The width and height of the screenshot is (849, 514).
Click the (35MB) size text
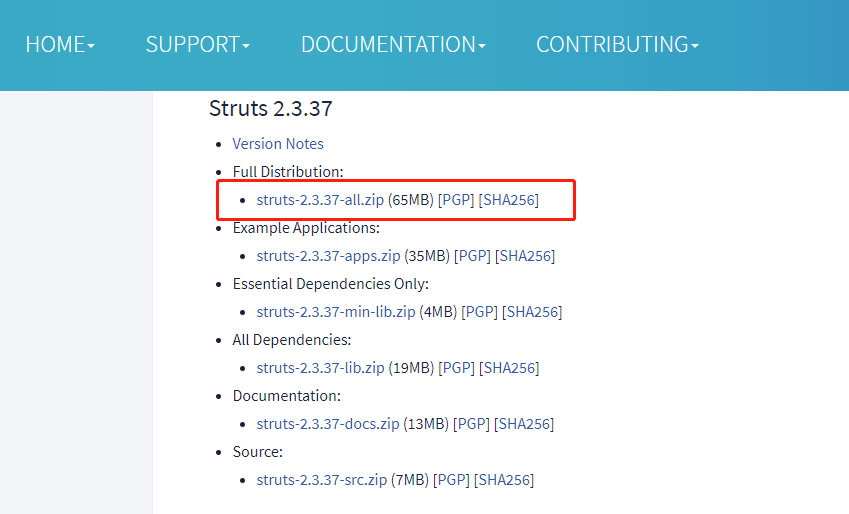point(427,256)
